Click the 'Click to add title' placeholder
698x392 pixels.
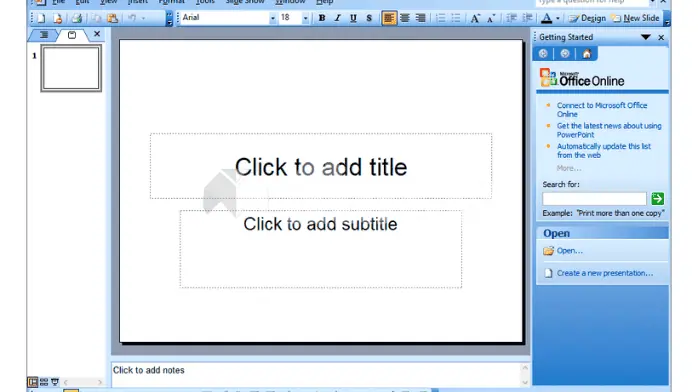coord(321,166)
